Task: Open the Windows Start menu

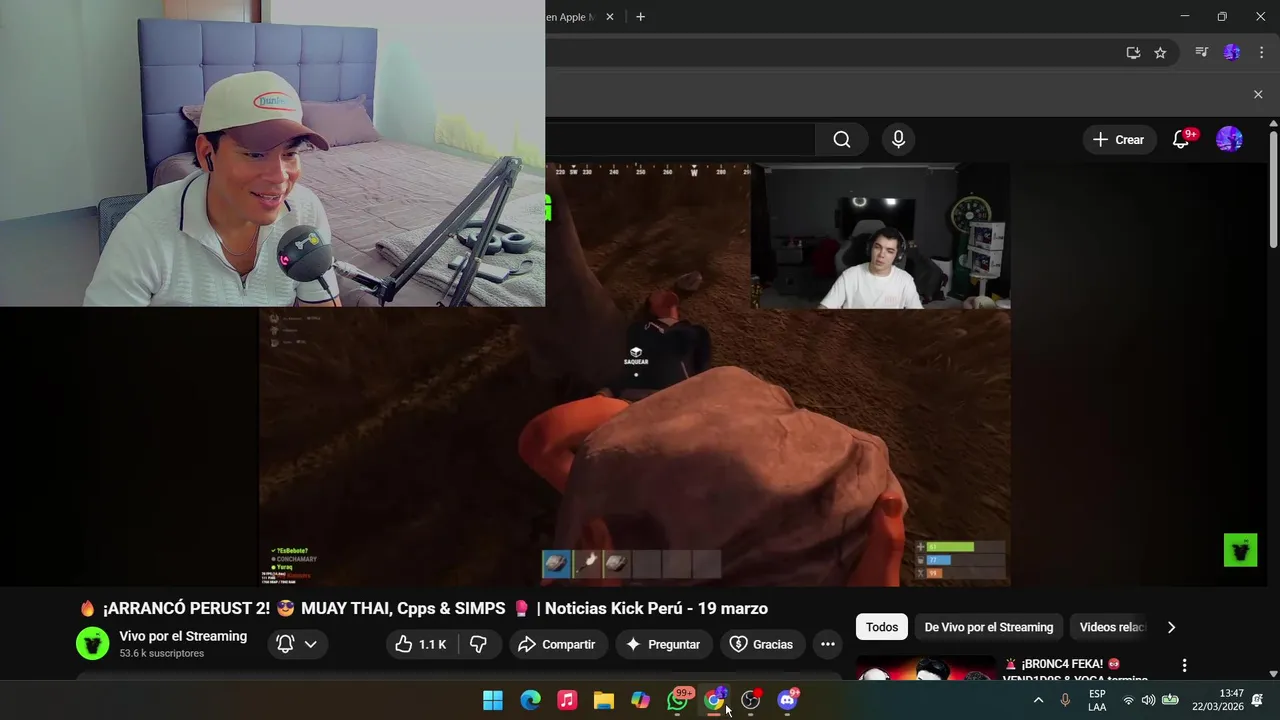Action: click(x=493, y=700)
